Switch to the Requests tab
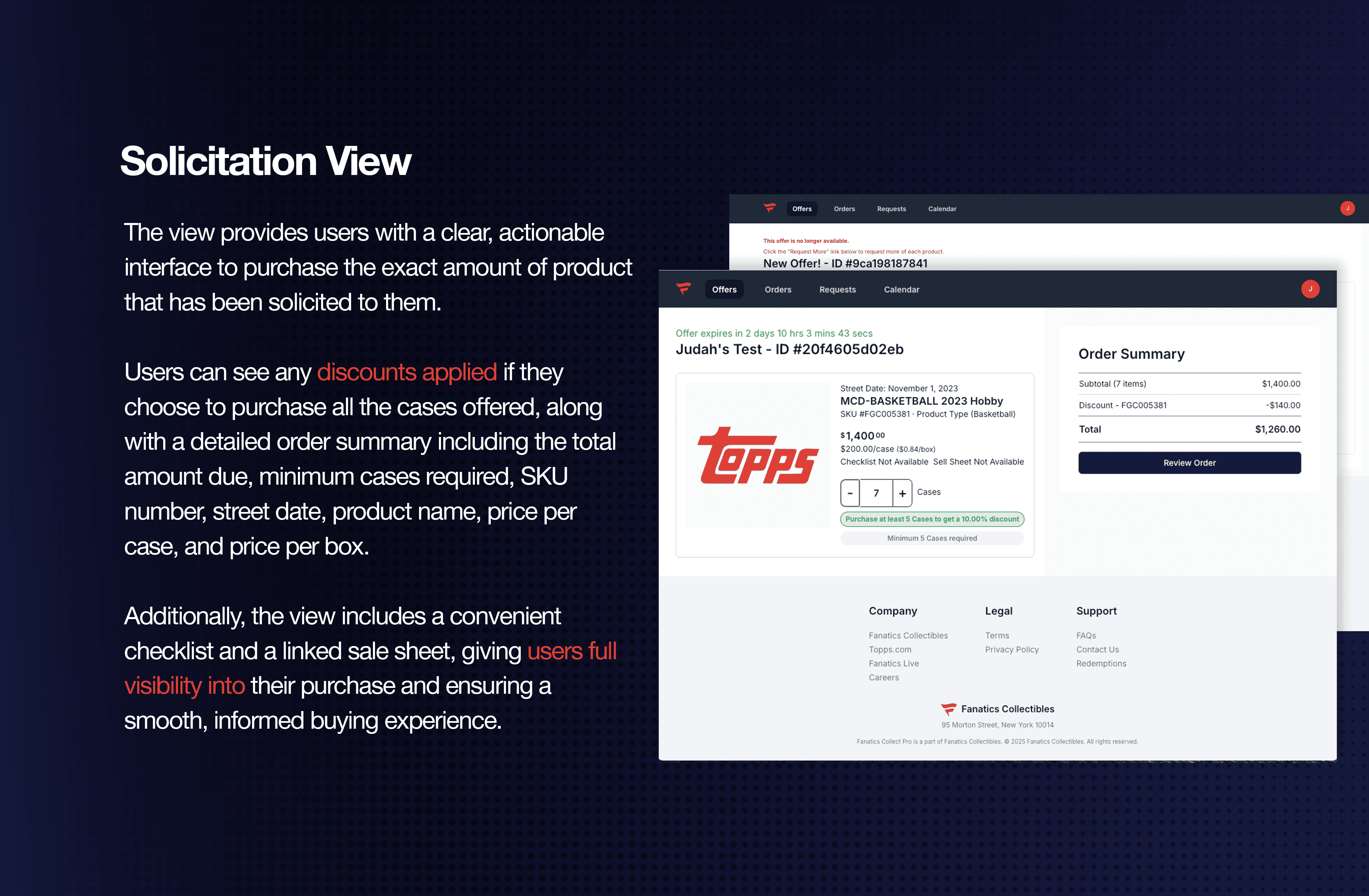1369x896 pixels. [837, 289]
